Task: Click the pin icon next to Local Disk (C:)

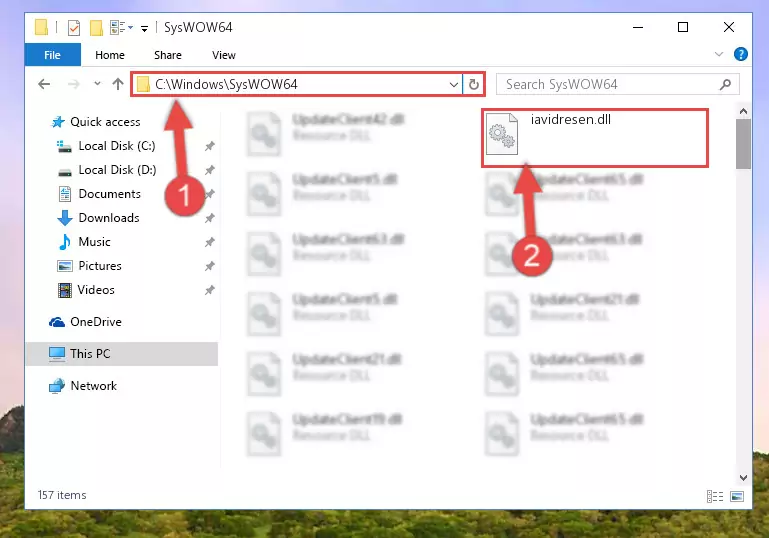Action: tap(209, 146)
